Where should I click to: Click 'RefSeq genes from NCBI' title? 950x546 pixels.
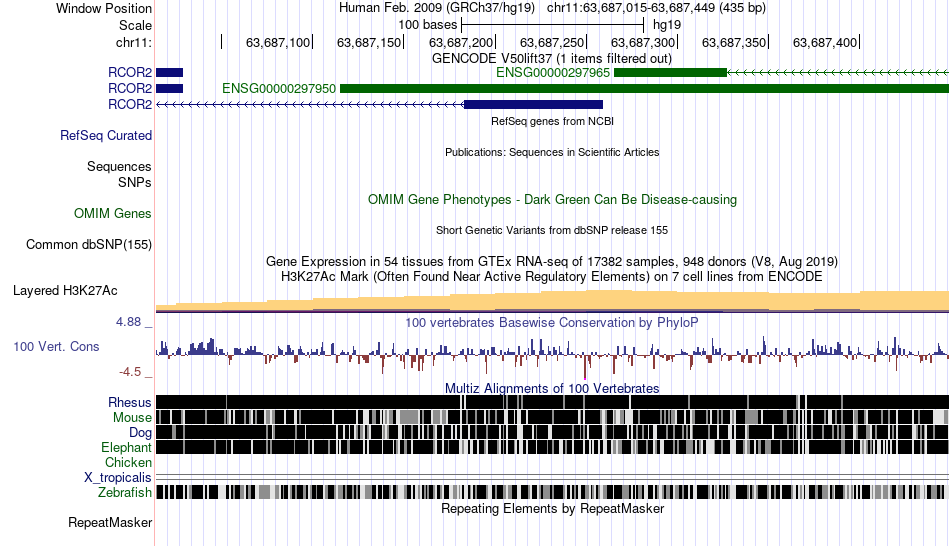553,121
